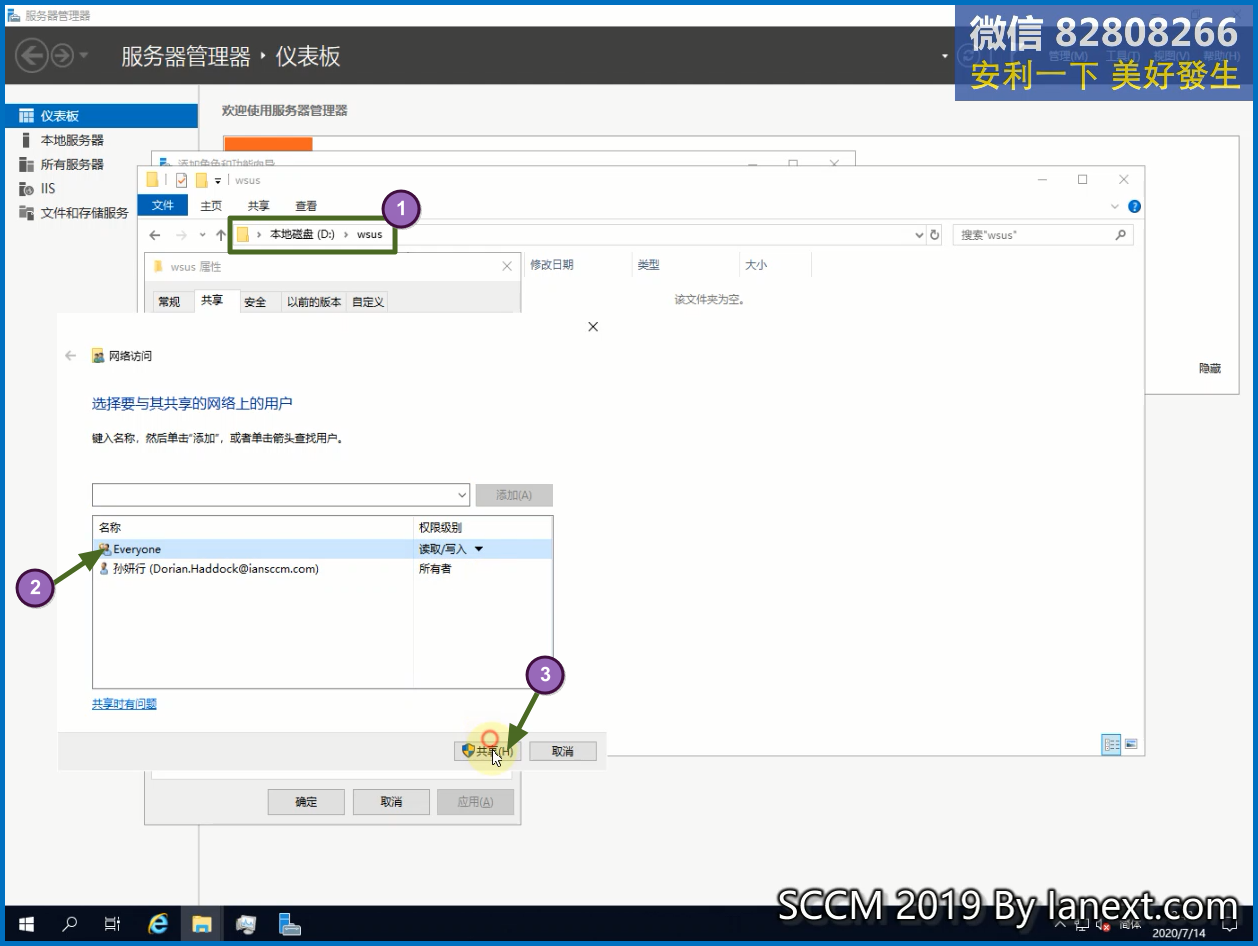Switch Explorer to details view icon
The height and width of the screenshot is (946, 1258).
click(1112, 744)
